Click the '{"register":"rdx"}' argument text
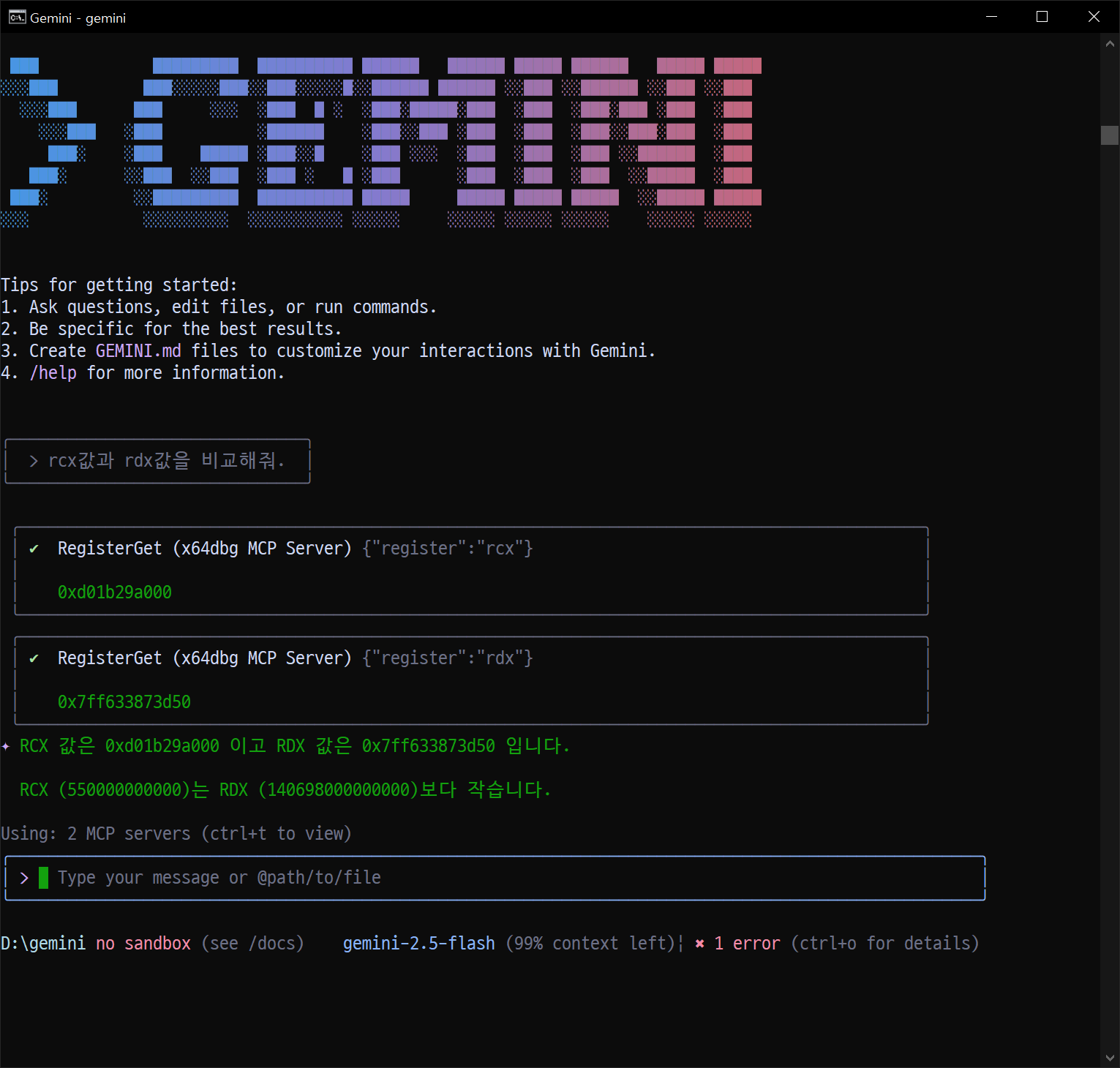This screenshot has width=1120, height=1068. pos(448,658)
